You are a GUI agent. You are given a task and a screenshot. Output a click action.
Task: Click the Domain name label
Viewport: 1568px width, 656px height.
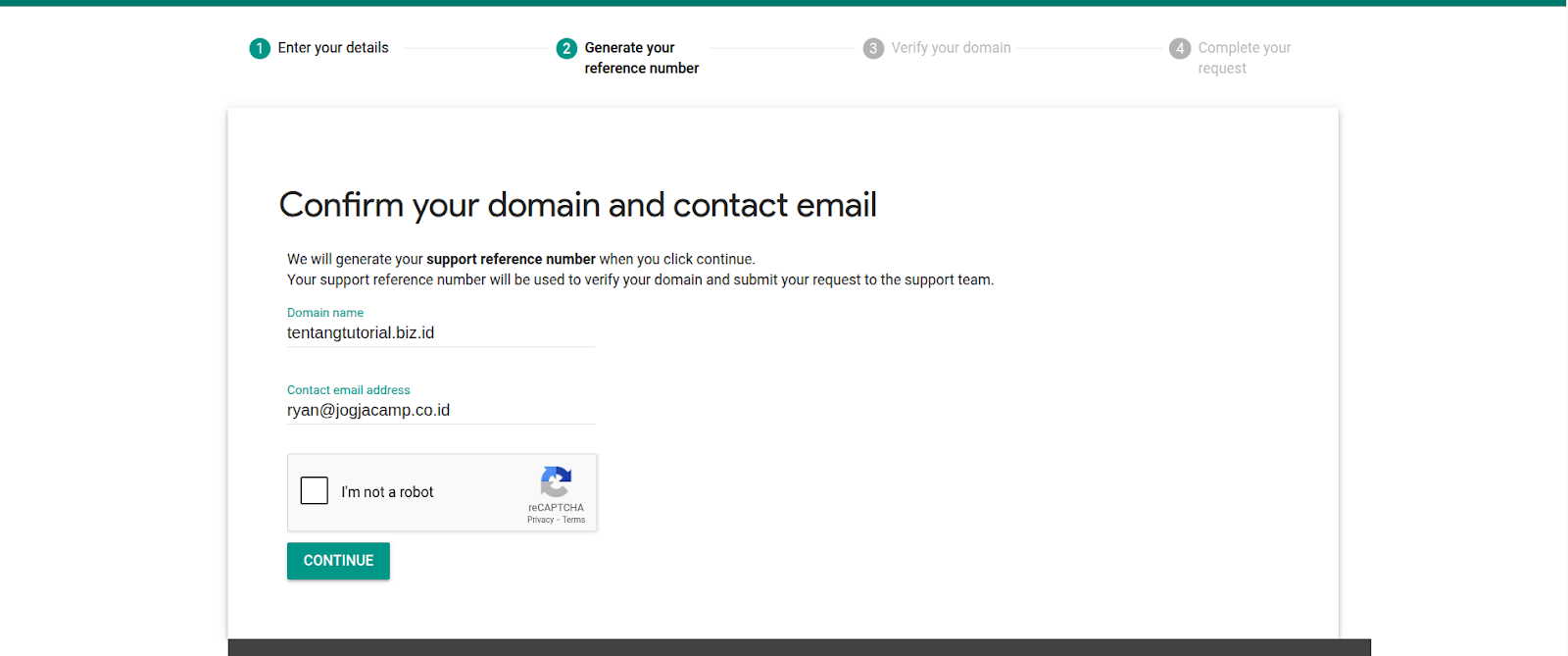tap(325, 313)
